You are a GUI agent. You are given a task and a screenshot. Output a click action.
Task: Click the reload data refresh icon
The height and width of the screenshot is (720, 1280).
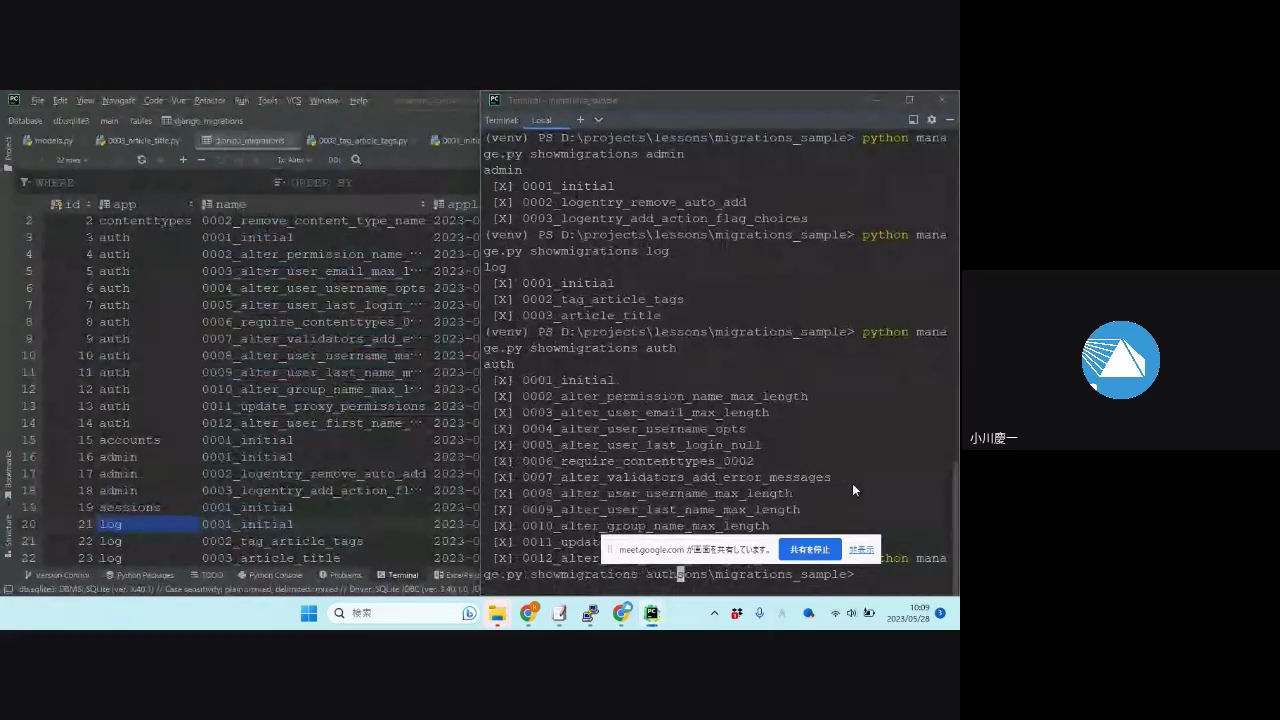click(141, 160)
